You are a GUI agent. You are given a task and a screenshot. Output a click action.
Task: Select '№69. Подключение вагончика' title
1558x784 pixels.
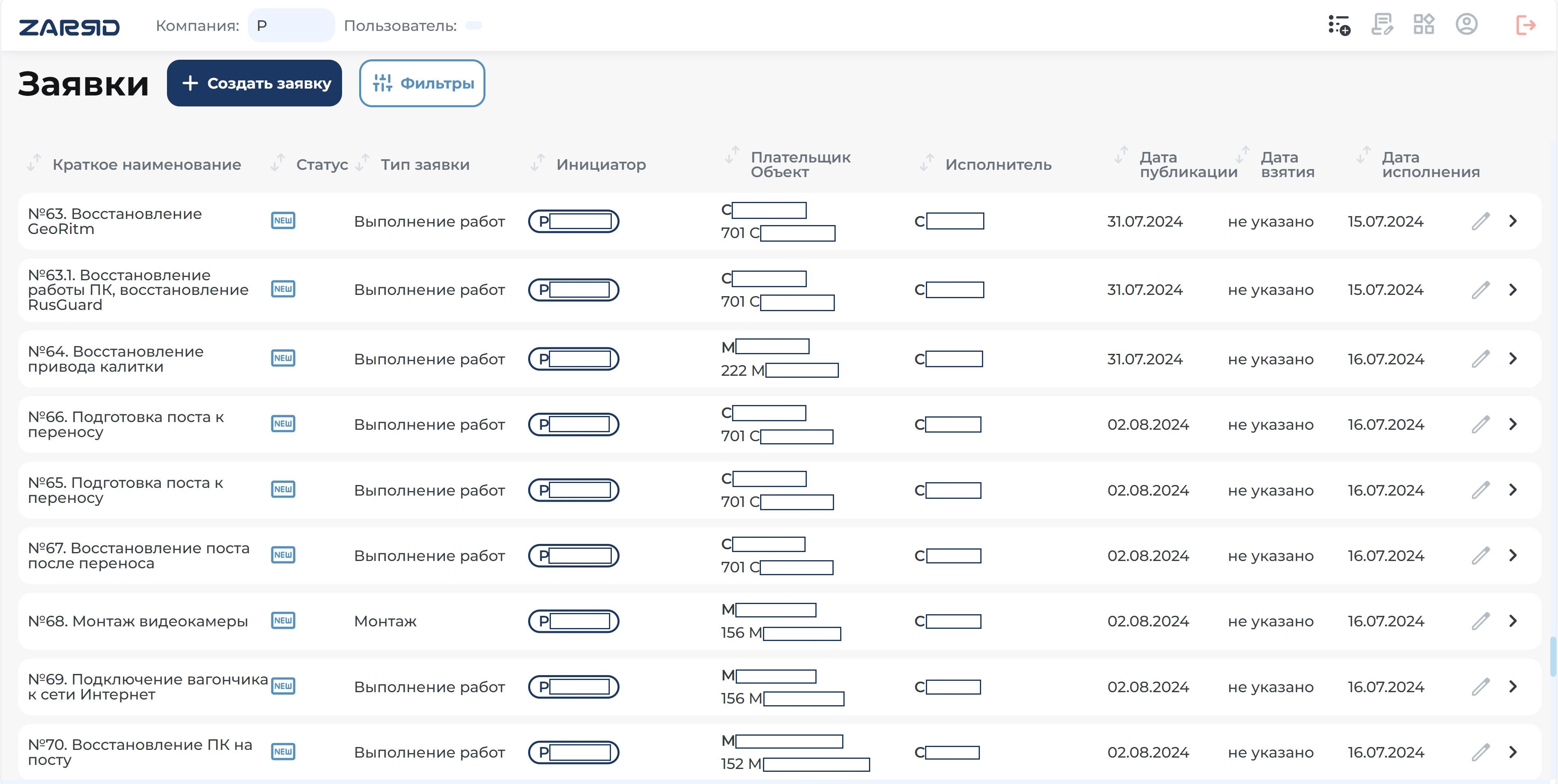[x=148, y=687]
